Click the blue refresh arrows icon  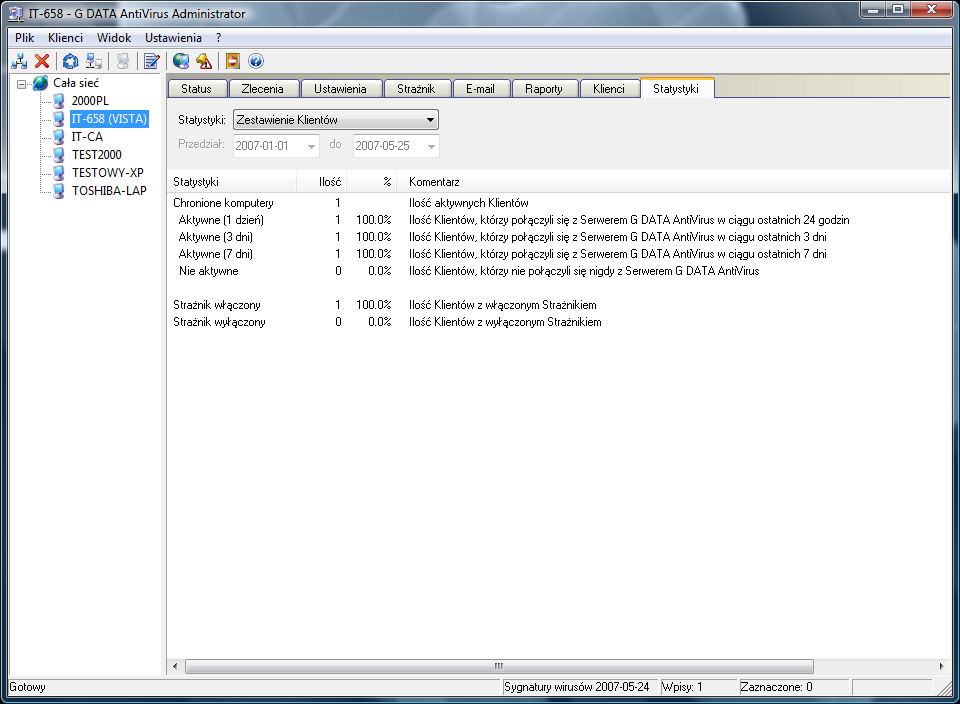coord(71,61)
